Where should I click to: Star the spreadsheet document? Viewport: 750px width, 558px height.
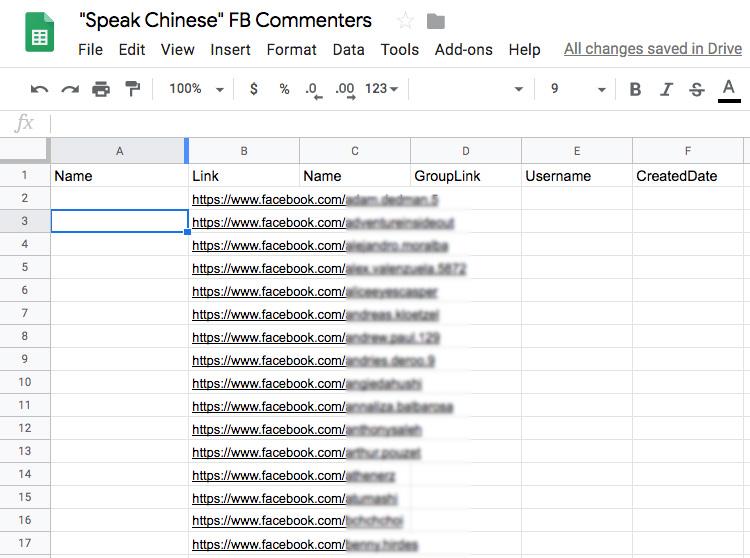coord(405,21)
